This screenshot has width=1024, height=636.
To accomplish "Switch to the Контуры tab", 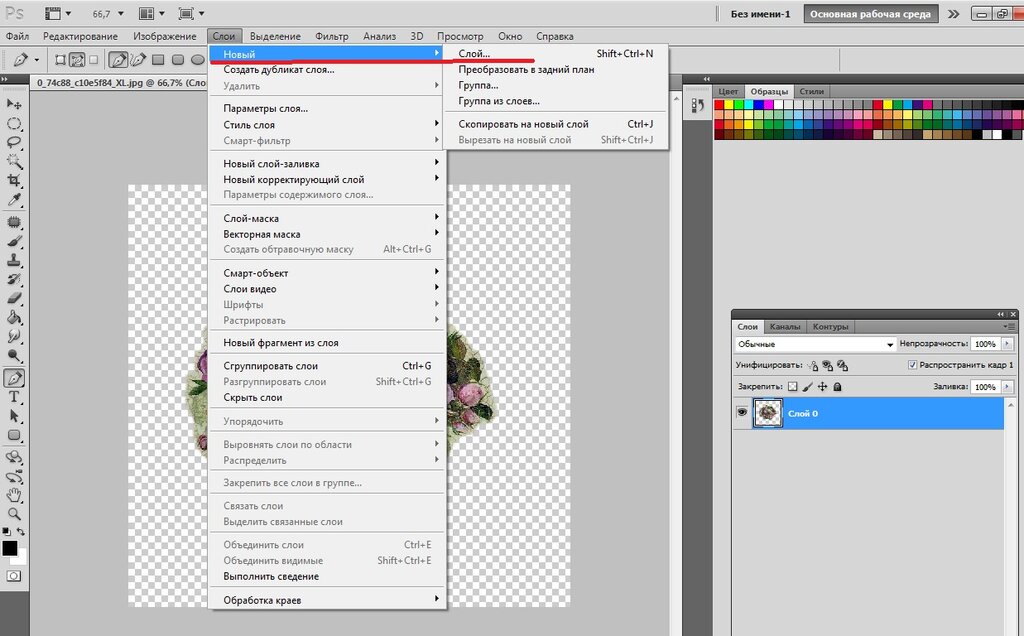I will click(x=830, y=326).
